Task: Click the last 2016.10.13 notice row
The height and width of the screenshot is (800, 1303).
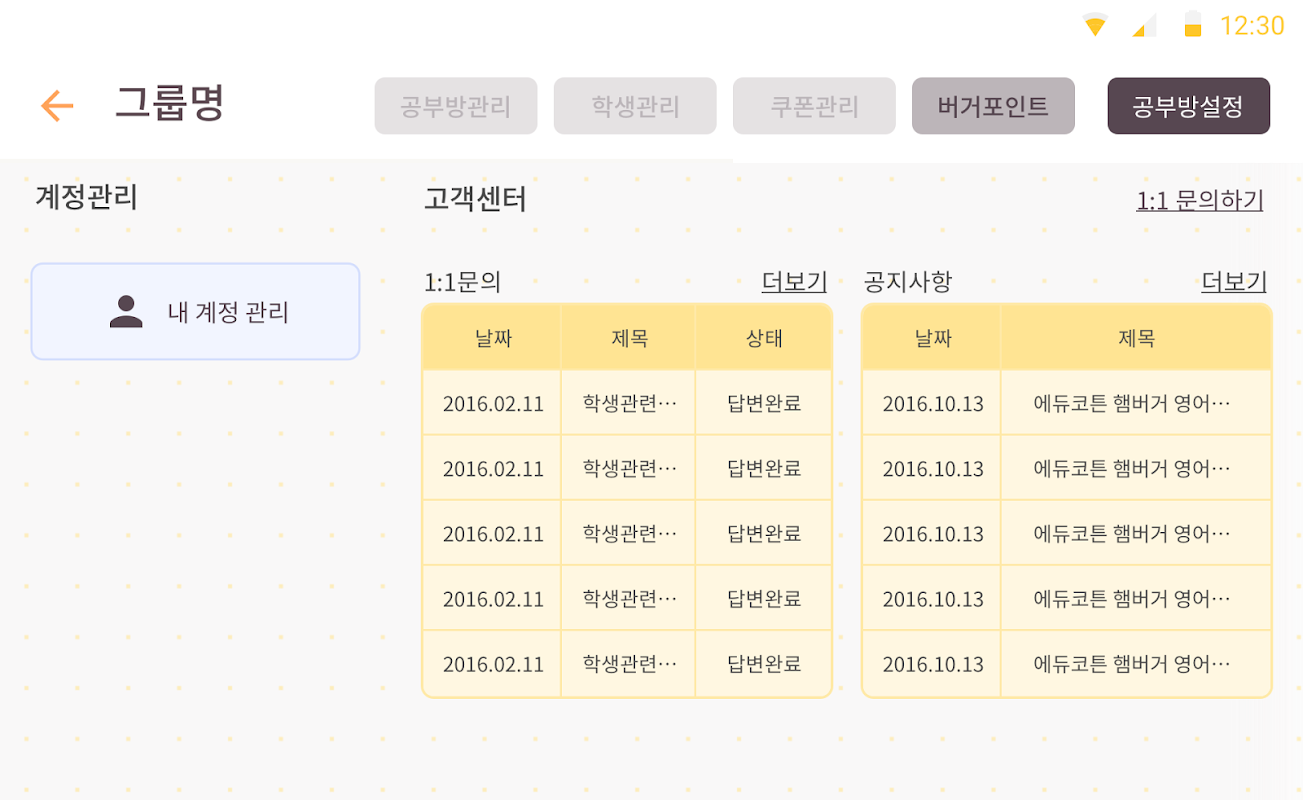Action: [x=1066, y=664]
